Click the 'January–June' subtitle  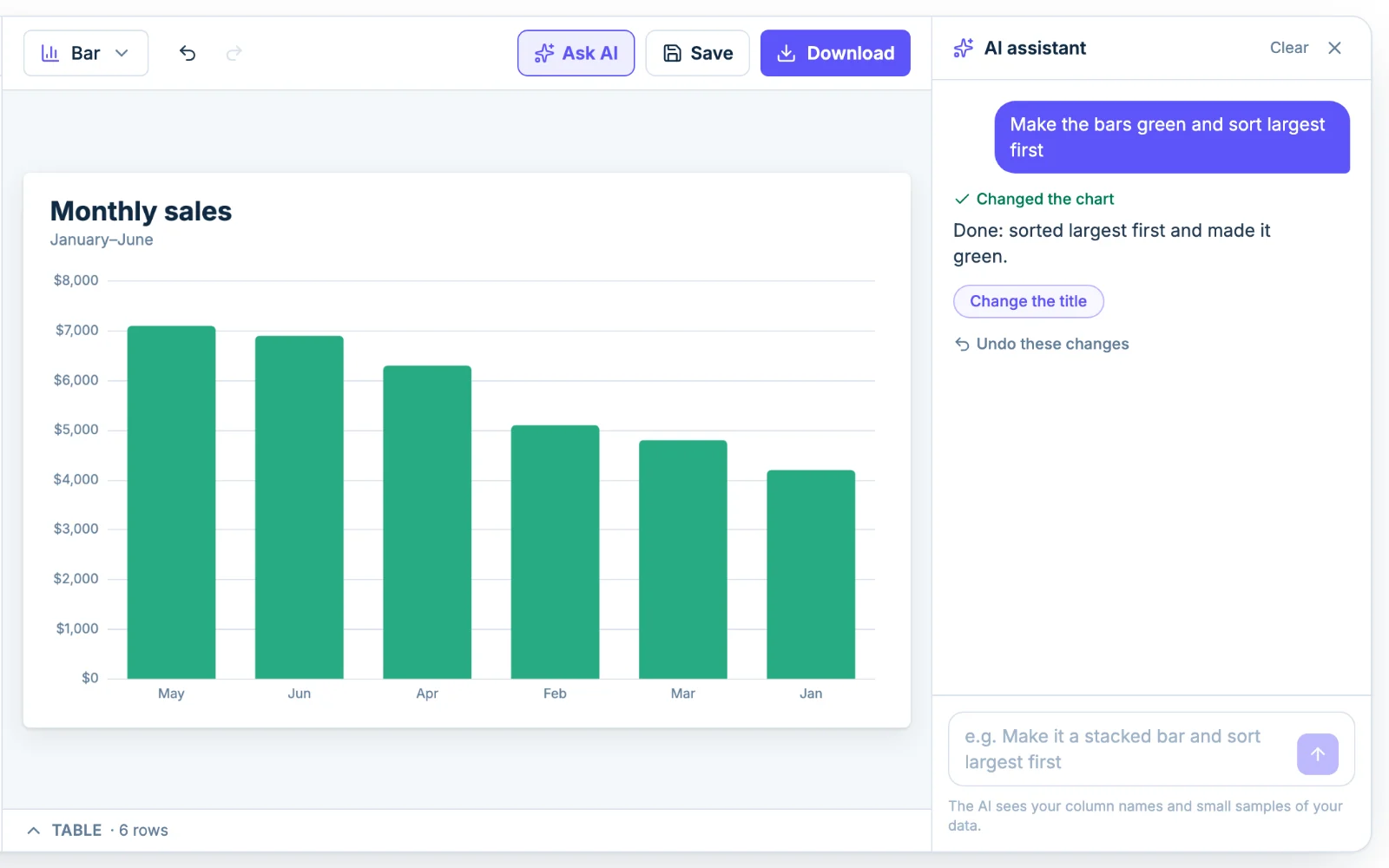coord(102,240)
